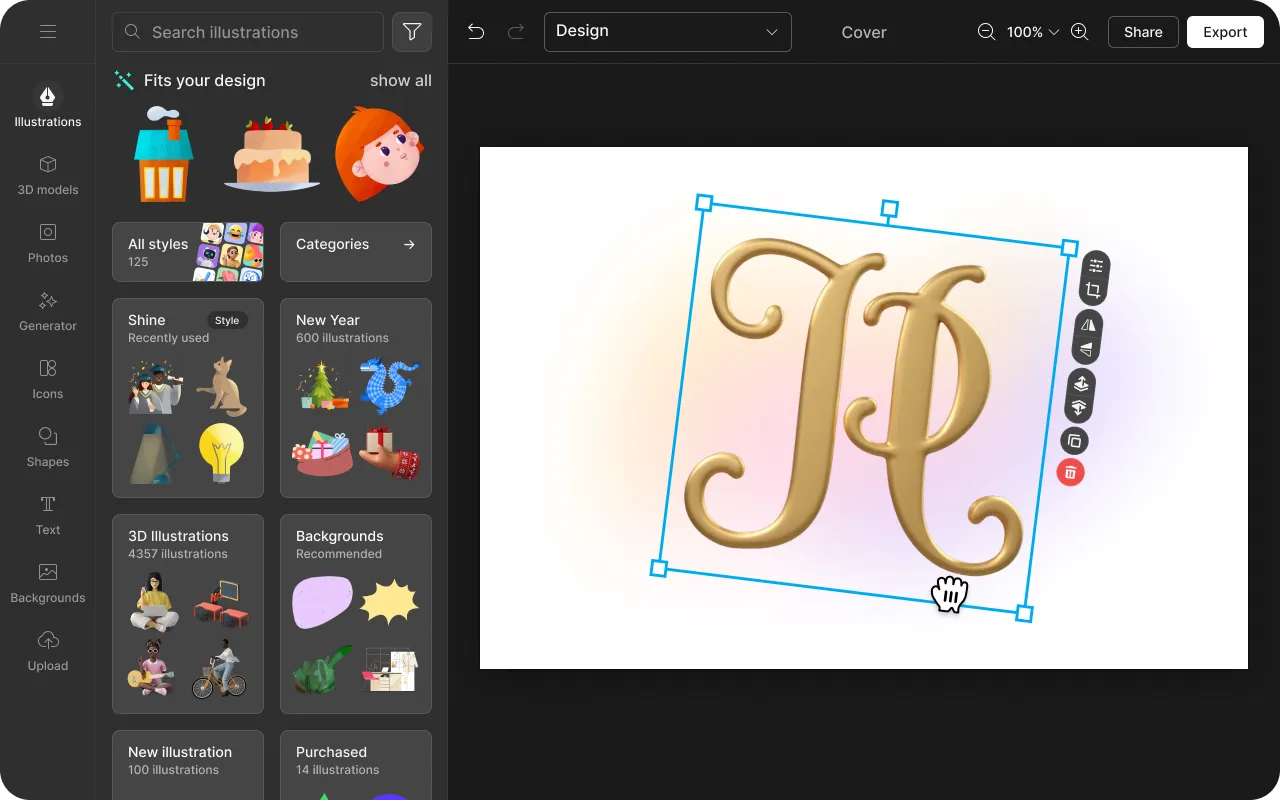Open the hamburger menu
Viewport: 1280px width, 800px height.
tap(47, 31)
